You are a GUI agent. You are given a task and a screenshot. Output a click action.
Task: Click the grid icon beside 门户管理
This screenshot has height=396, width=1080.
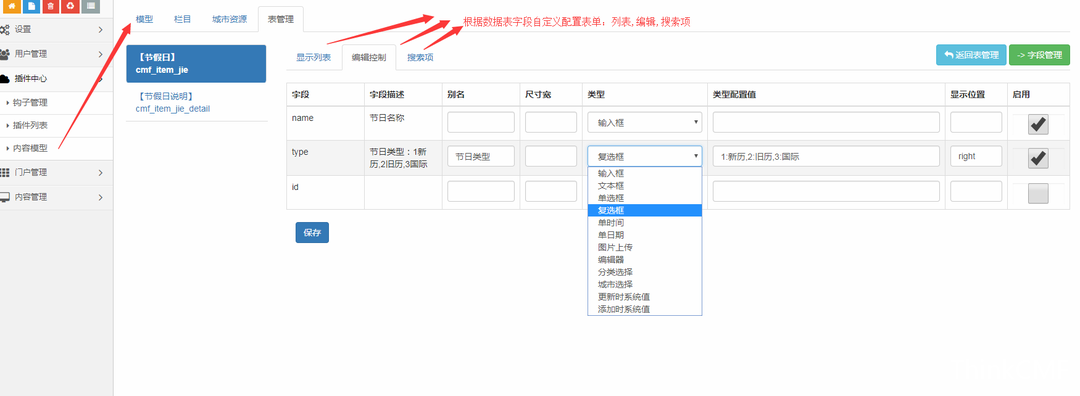pyautogui.click(x=5, y=172)
